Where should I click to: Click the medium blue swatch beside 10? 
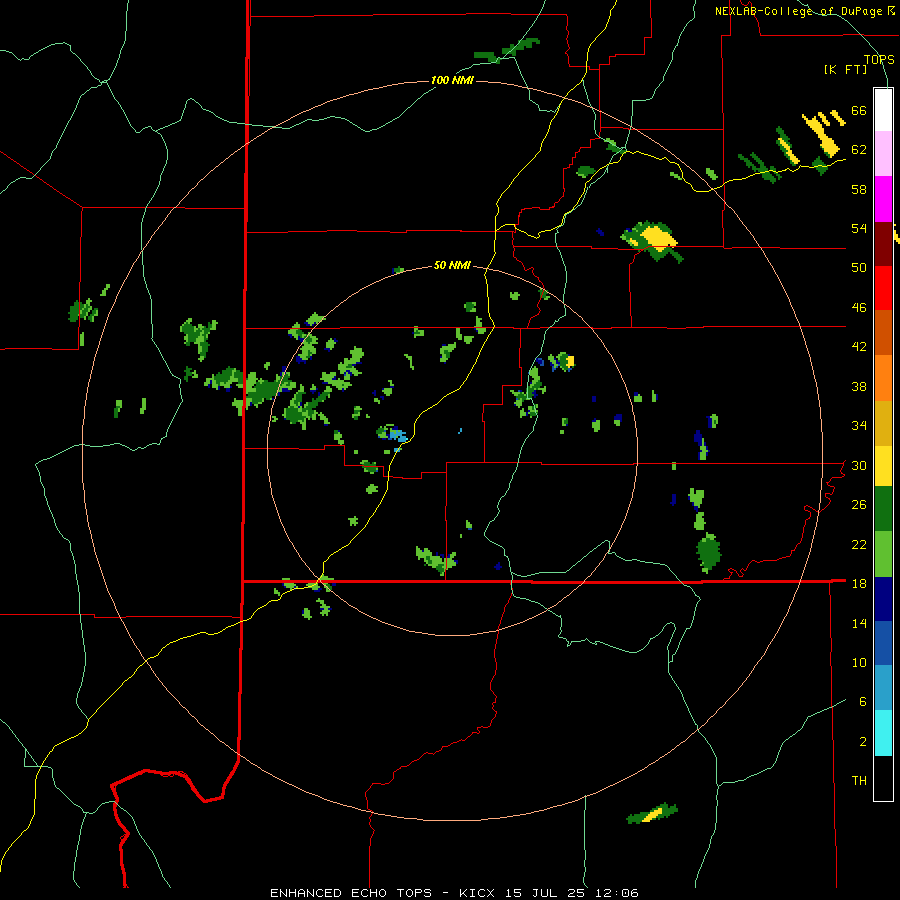click(x=883, y=643)
